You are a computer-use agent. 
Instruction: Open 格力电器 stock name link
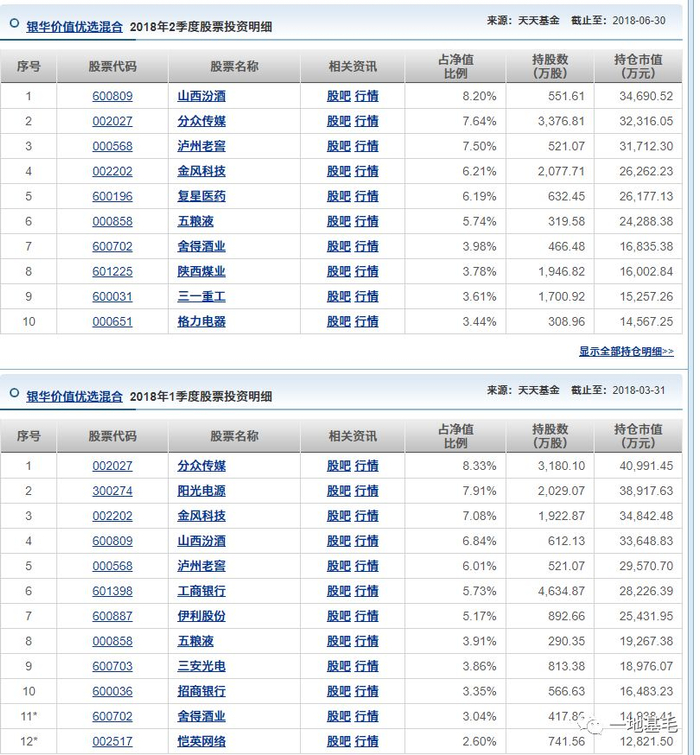coord(201,321)
